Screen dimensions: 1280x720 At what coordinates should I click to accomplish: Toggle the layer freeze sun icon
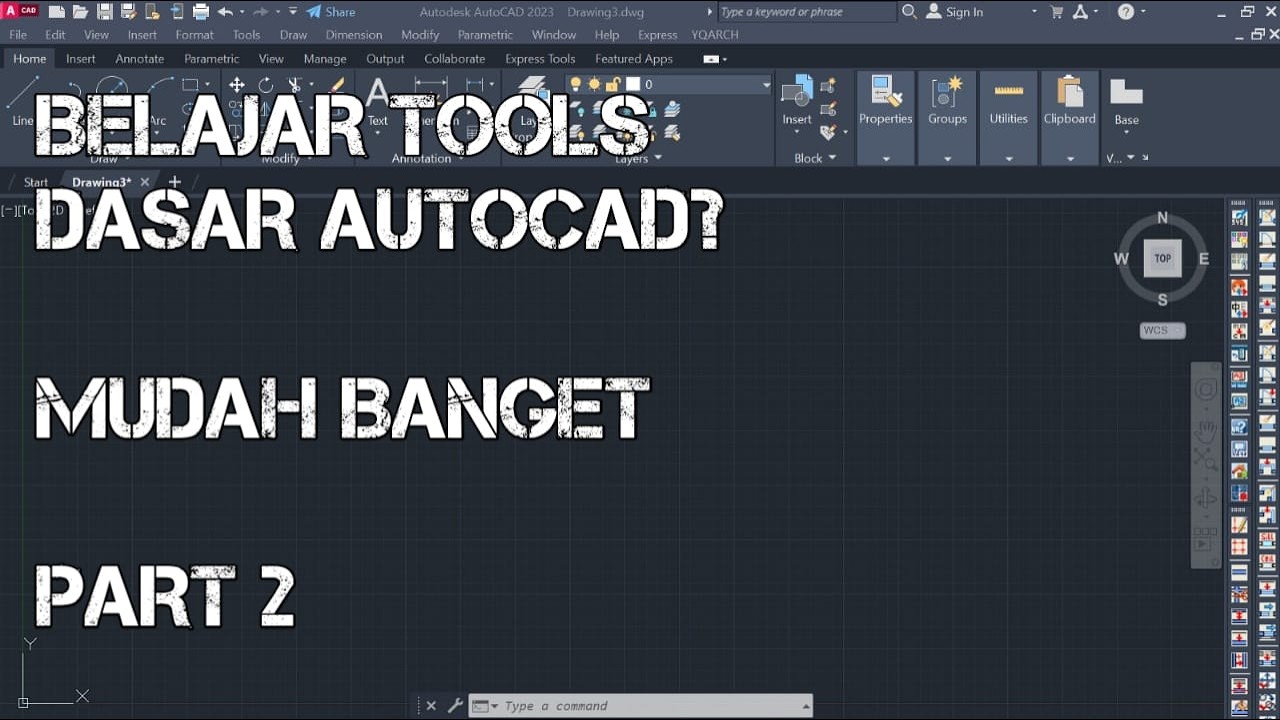pos(595,84)
